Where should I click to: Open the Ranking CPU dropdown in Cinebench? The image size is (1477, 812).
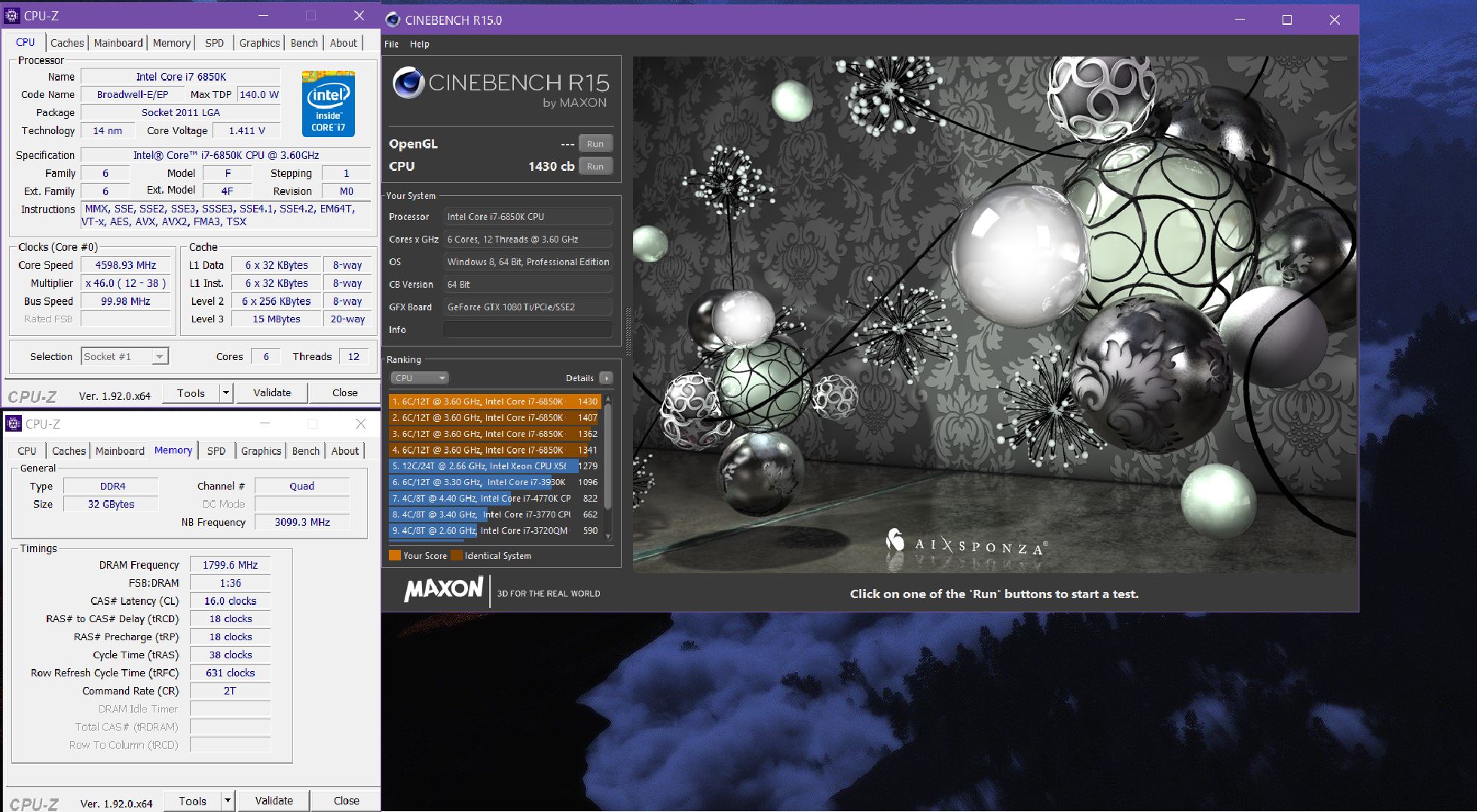[x=419, y=378]
